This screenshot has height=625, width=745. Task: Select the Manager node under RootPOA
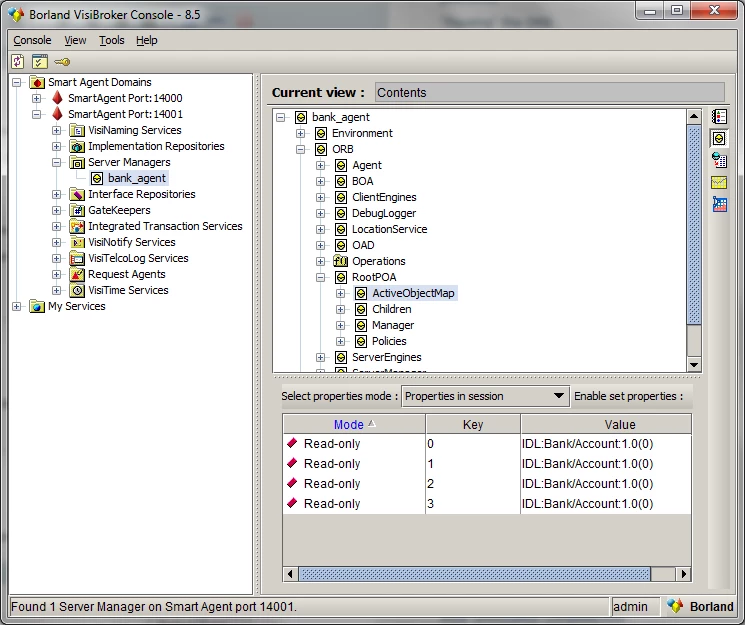click(x=393, y=325)
